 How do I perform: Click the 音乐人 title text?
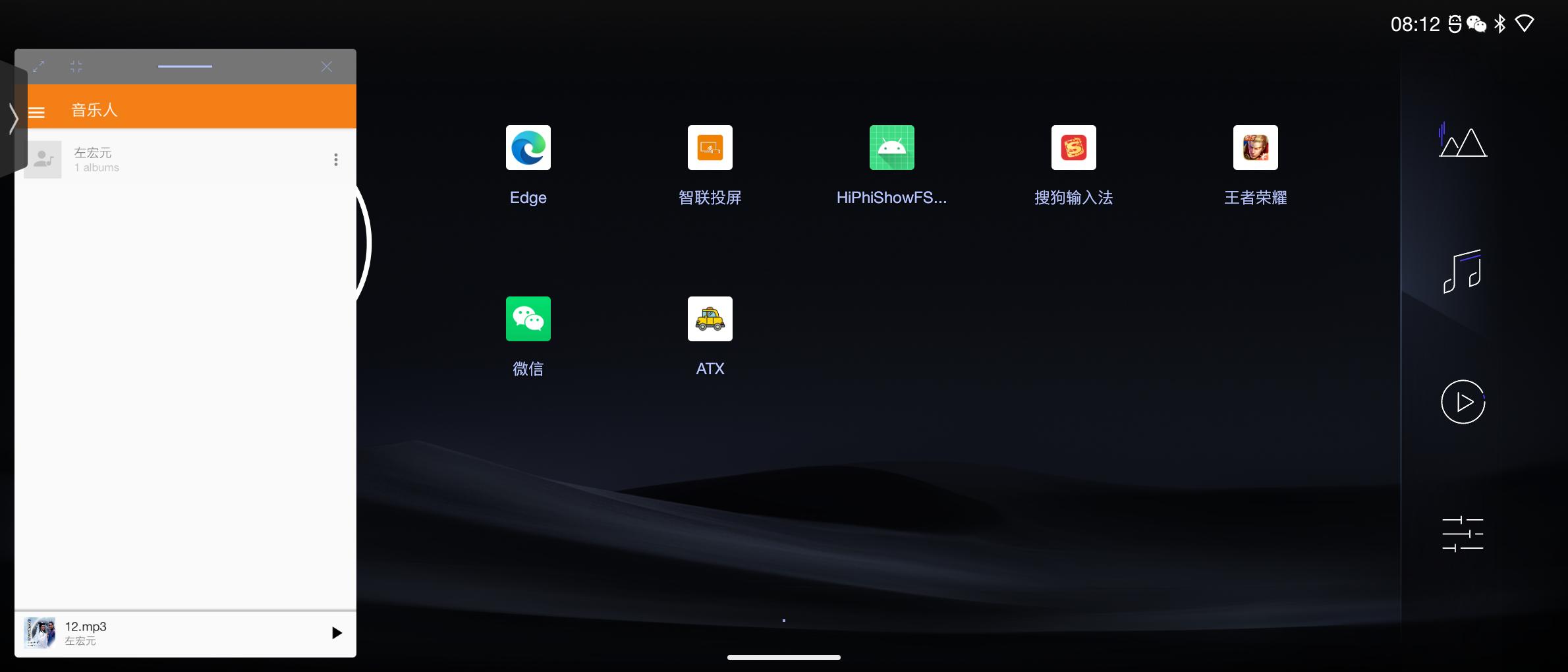point(94,110)
